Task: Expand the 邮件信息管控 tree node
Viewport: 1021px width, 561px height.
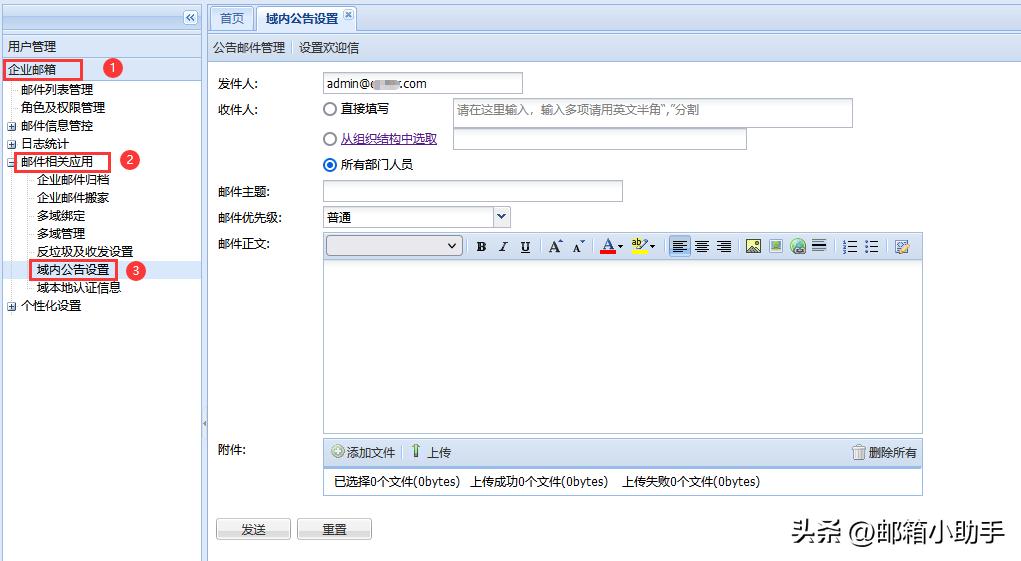Action: tap(12, 126)
